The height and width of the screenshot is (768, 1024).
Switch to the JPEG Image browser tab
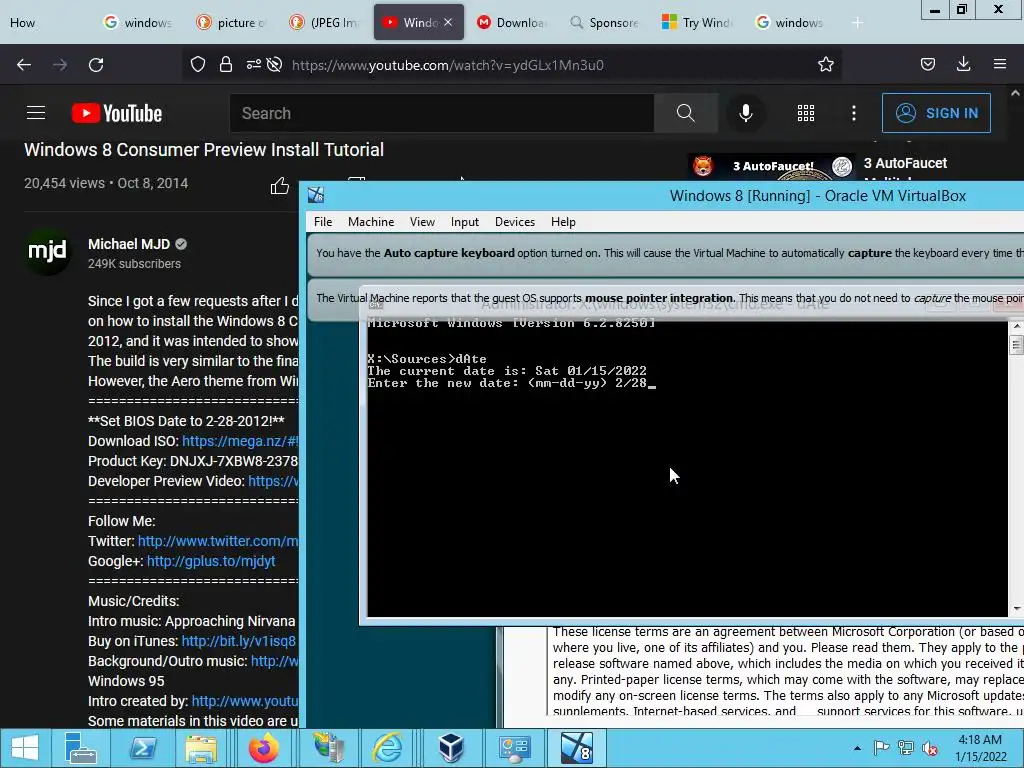coord(325,23)
